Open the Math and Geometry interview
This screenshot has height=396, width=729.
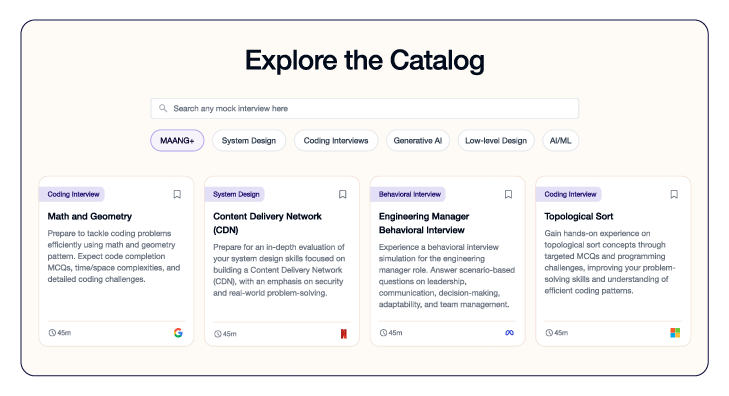[x=90, y=216]
